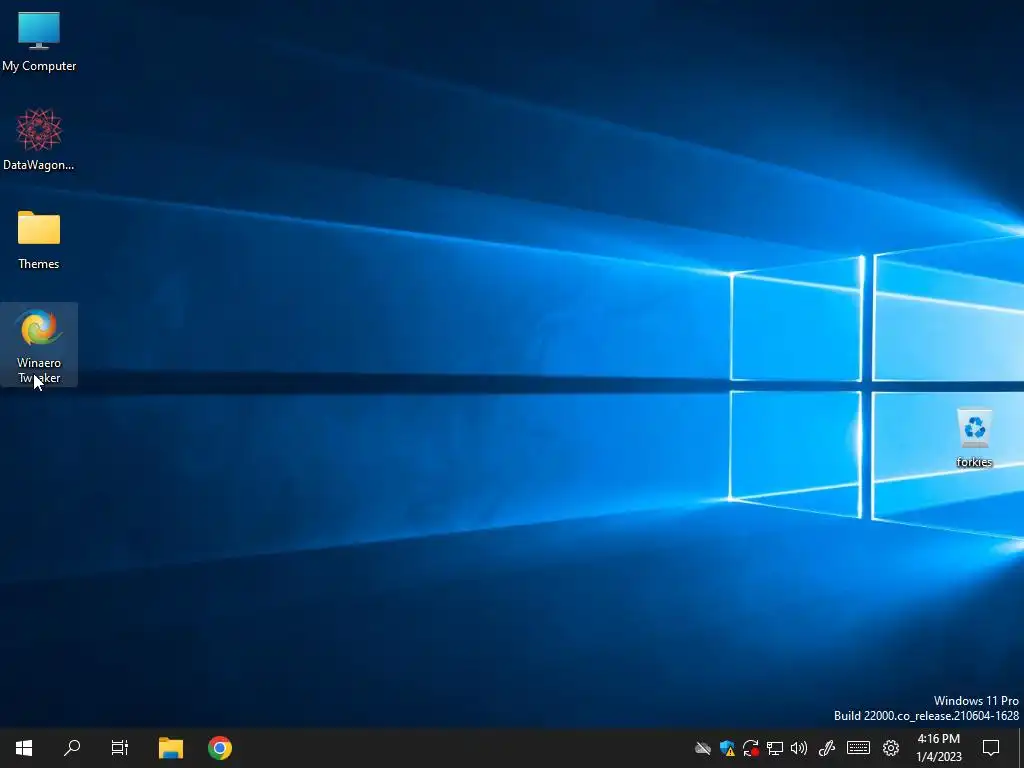Click the Windows Update restart tray icon
The height and width of the screenshot is (768, 1024).
click(x=751, y=748)
